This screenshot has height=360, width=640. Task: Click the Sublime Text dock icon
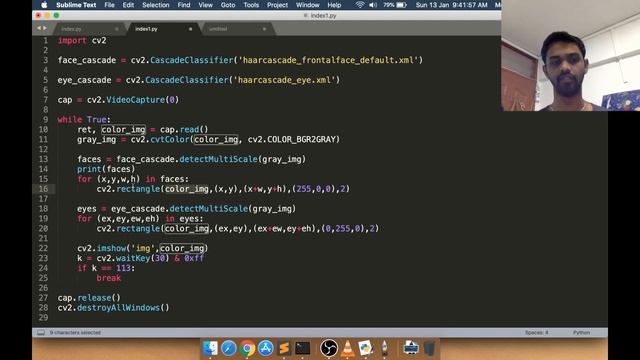[284, 348]
